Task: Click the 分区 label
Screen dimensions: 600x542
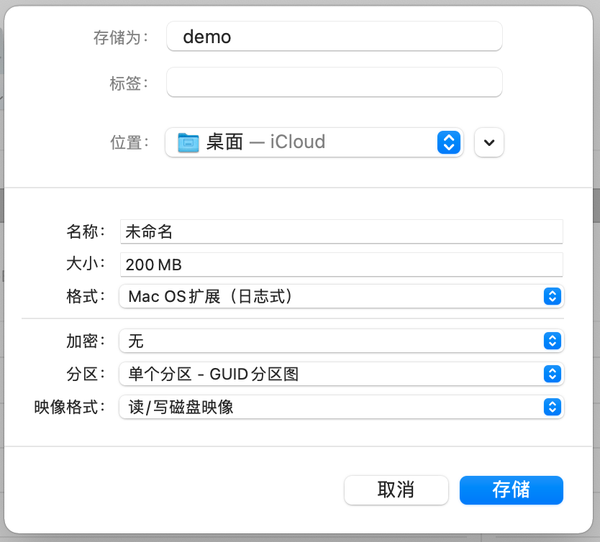Action: pyautogui.click(x=85, y=374)
